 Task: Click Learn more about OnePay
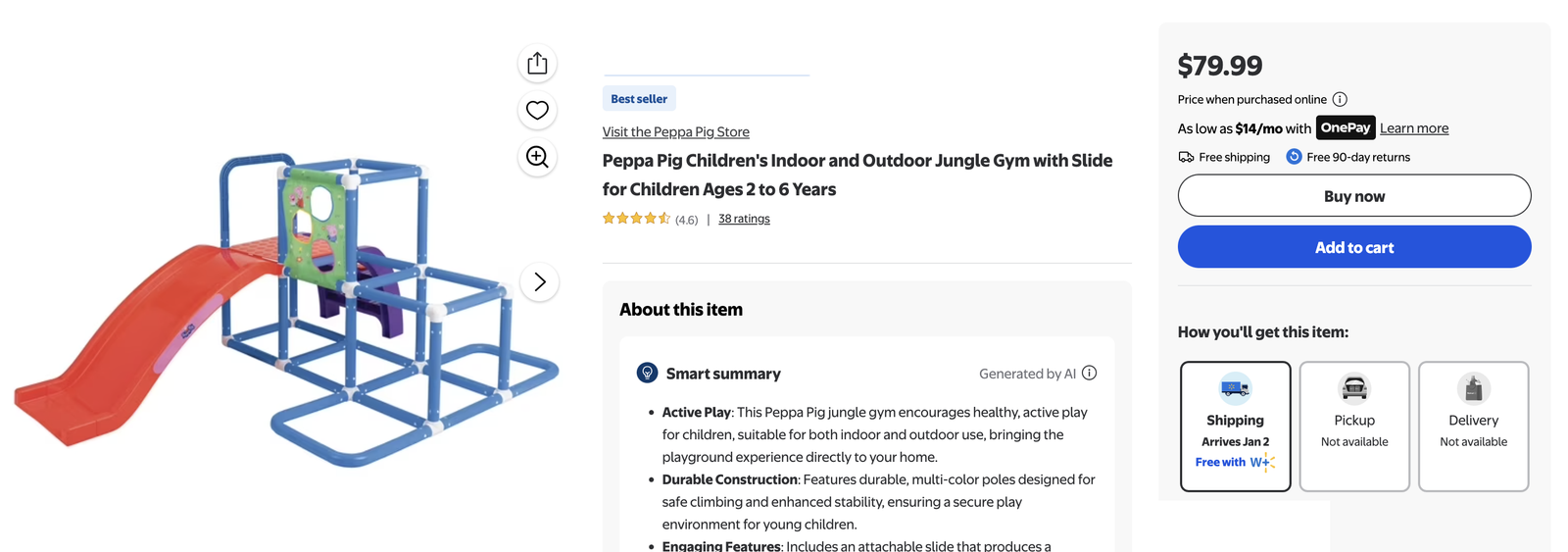[x=1413, y=128]
